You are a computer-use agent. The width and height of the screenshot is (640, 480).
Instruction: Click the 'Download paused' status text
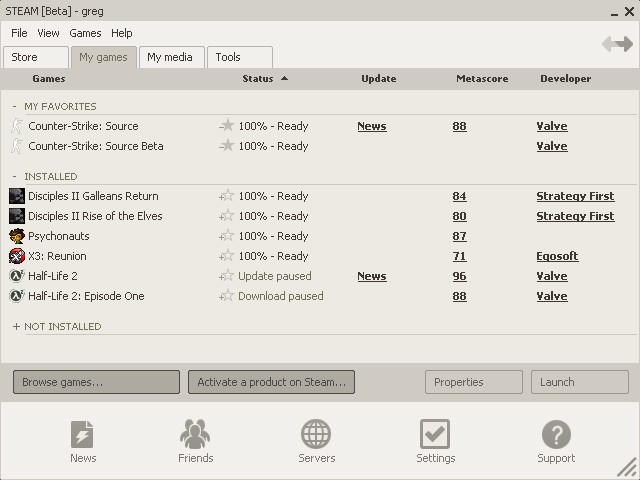pos(281,296)
